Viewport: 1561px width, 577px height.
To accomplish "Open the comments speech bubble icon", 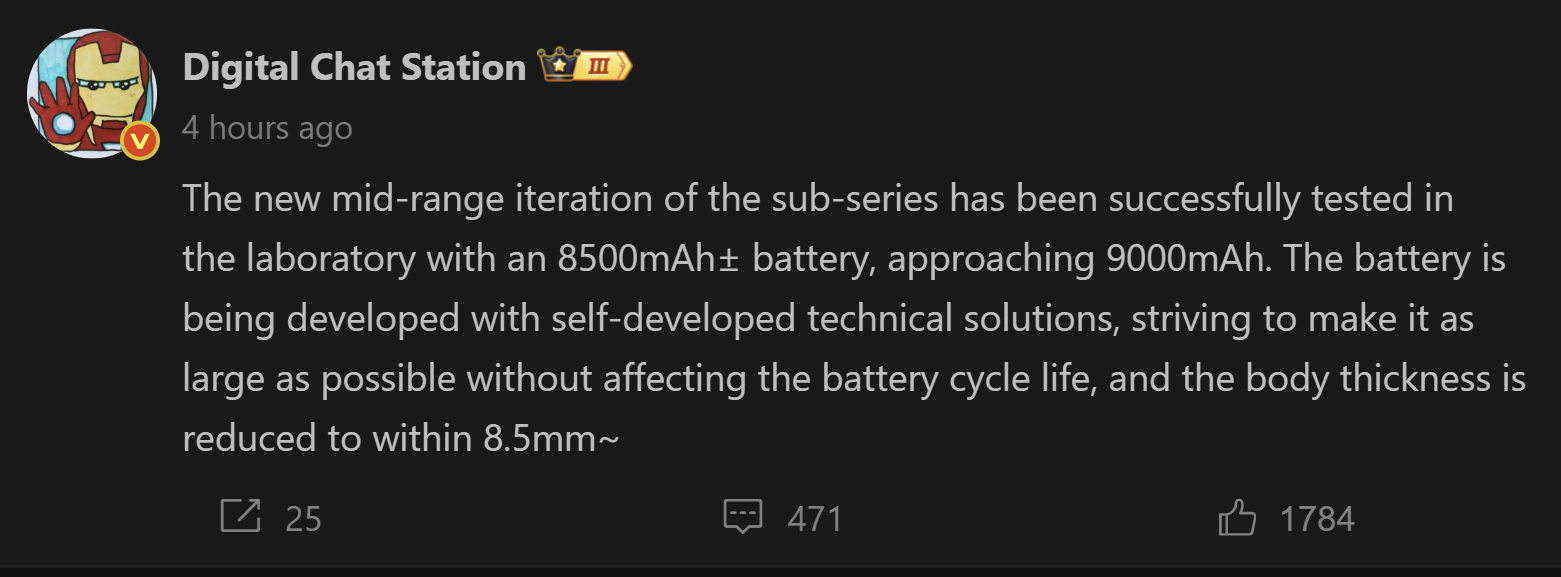I will click(742, 516).
